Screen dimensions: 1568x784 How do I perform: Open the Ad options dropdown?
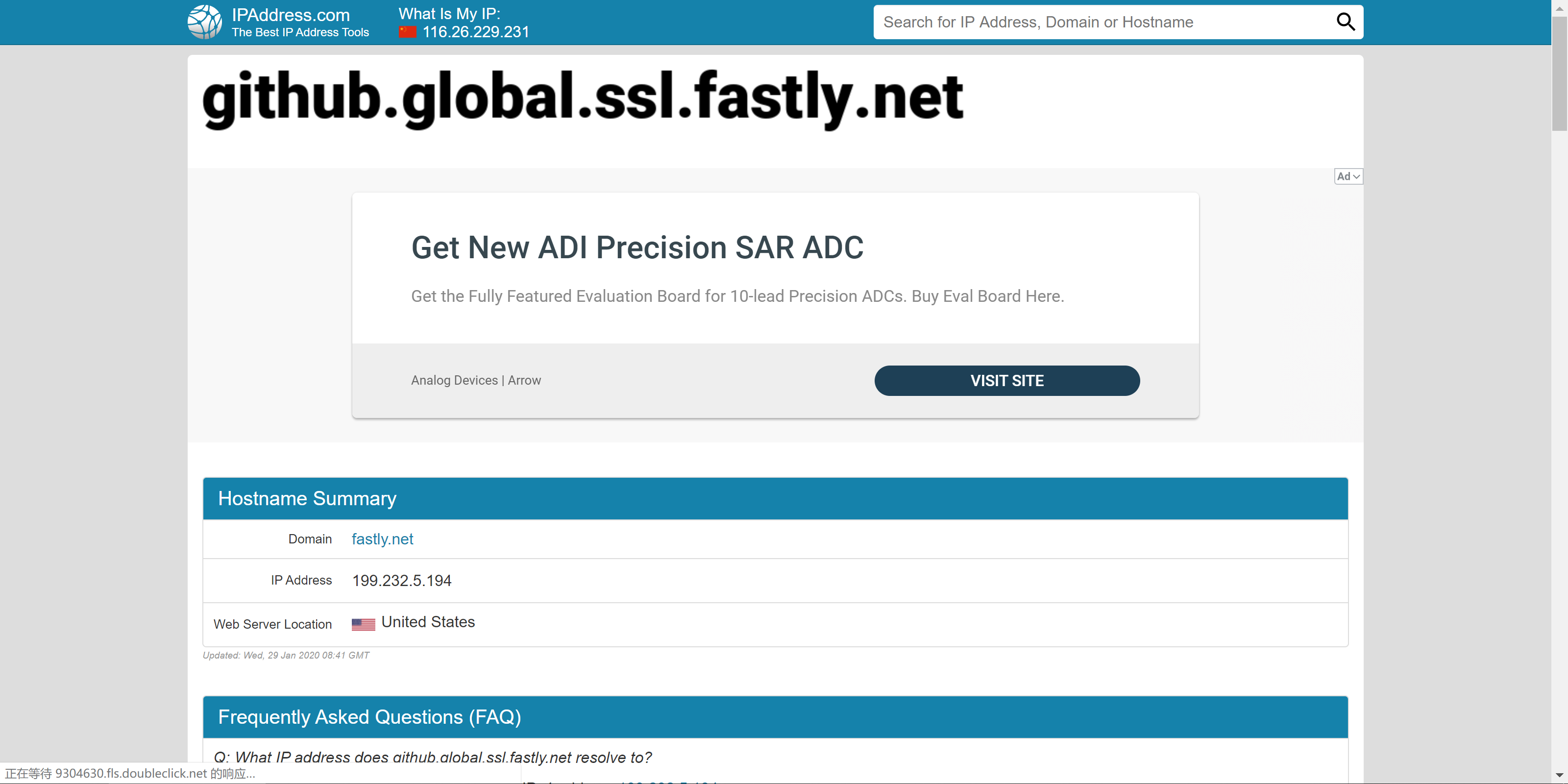(x=1348, y=176)
